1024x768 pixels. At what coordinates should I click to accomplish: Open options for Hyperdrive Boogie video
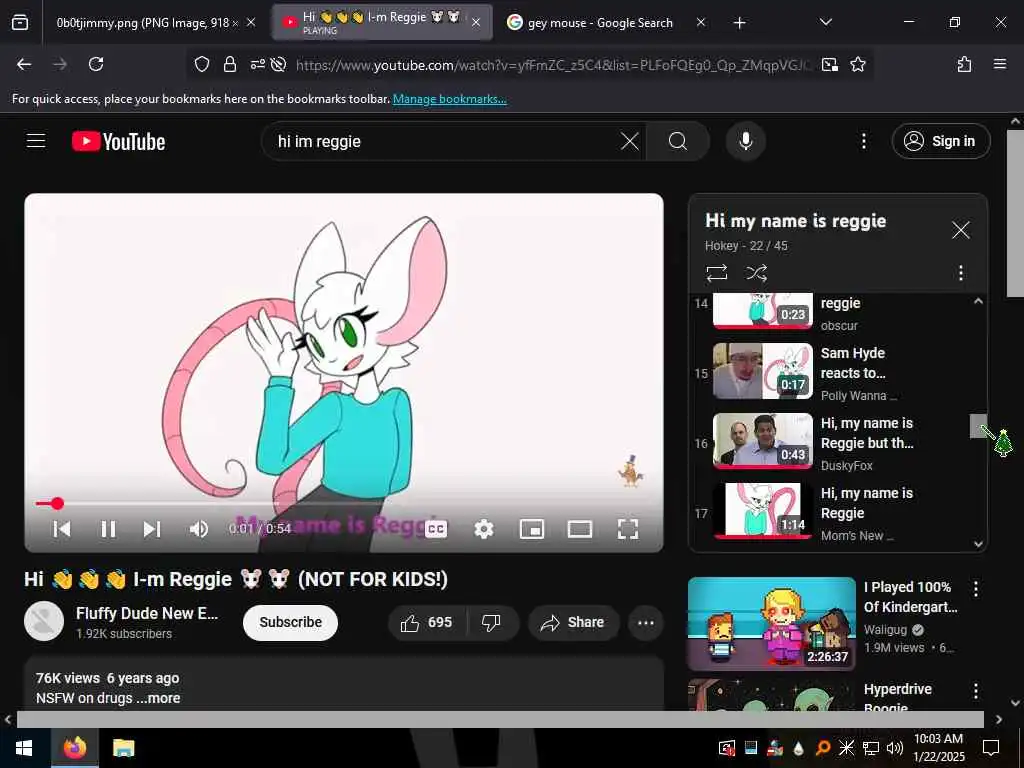[975, 690]
